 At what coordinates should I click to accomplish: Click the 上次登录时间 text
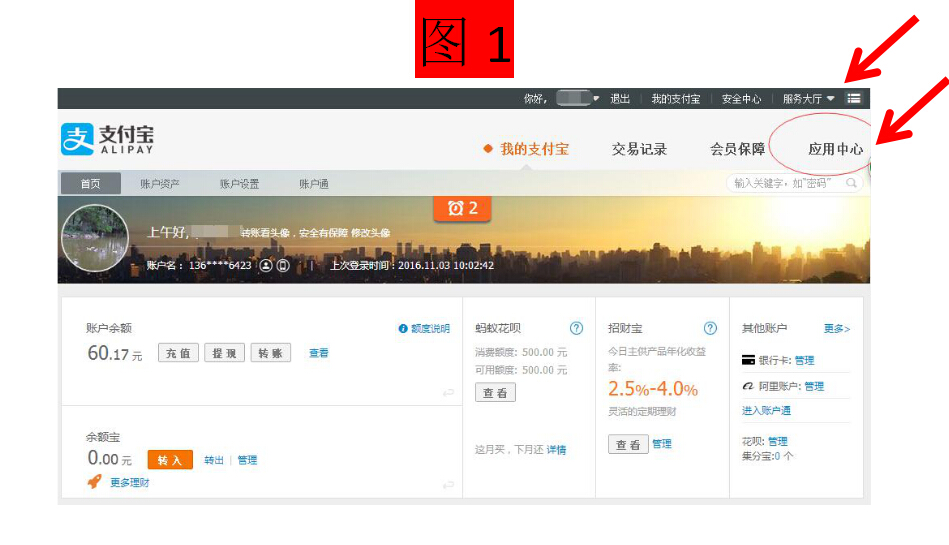(412, 265)
